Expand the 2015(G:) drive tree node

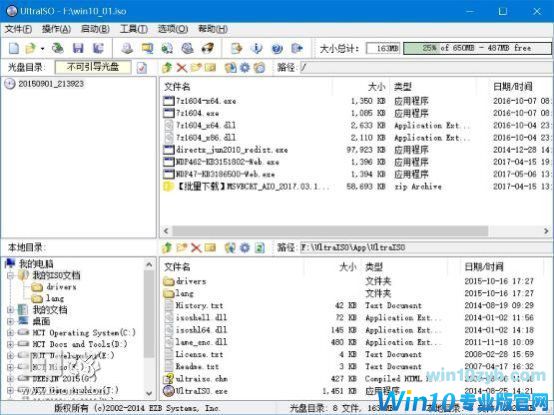[x=10, y=379]
